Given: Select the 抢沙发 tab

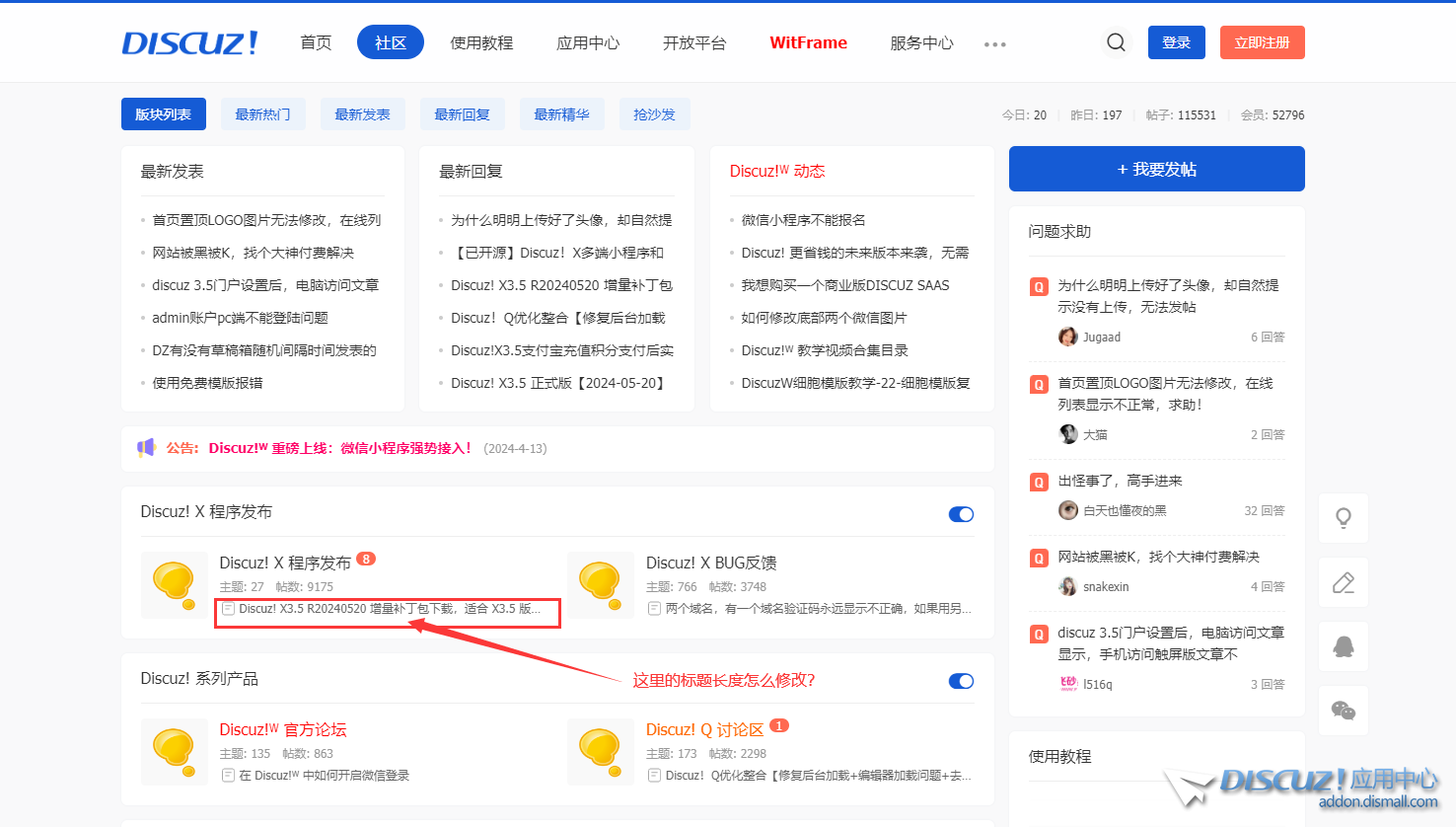Looking at the screenshot, I should coord(654,114).
